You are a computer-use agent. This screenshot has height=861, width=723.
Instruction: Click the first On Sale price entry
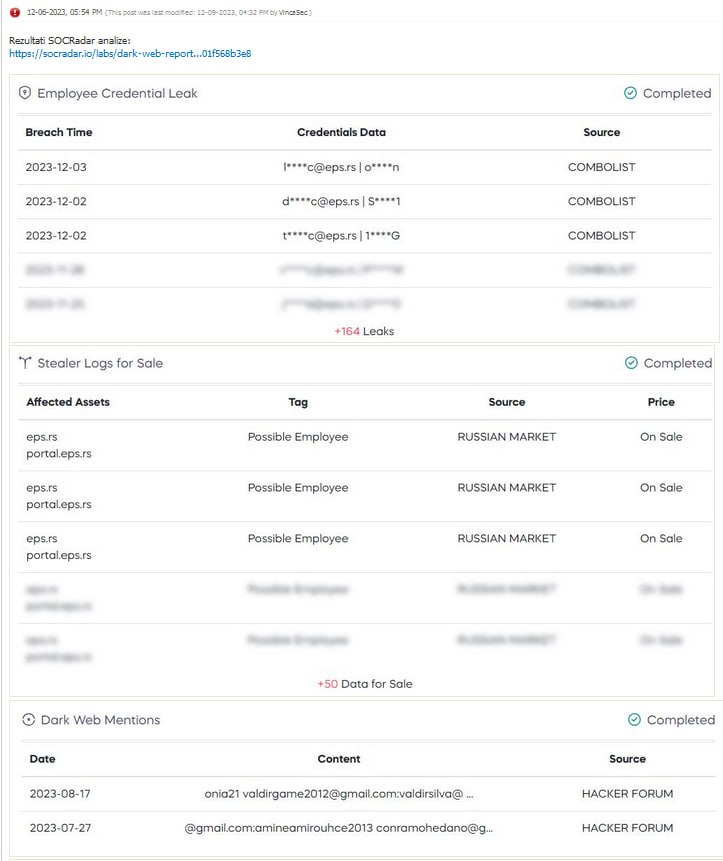[661, 437]
